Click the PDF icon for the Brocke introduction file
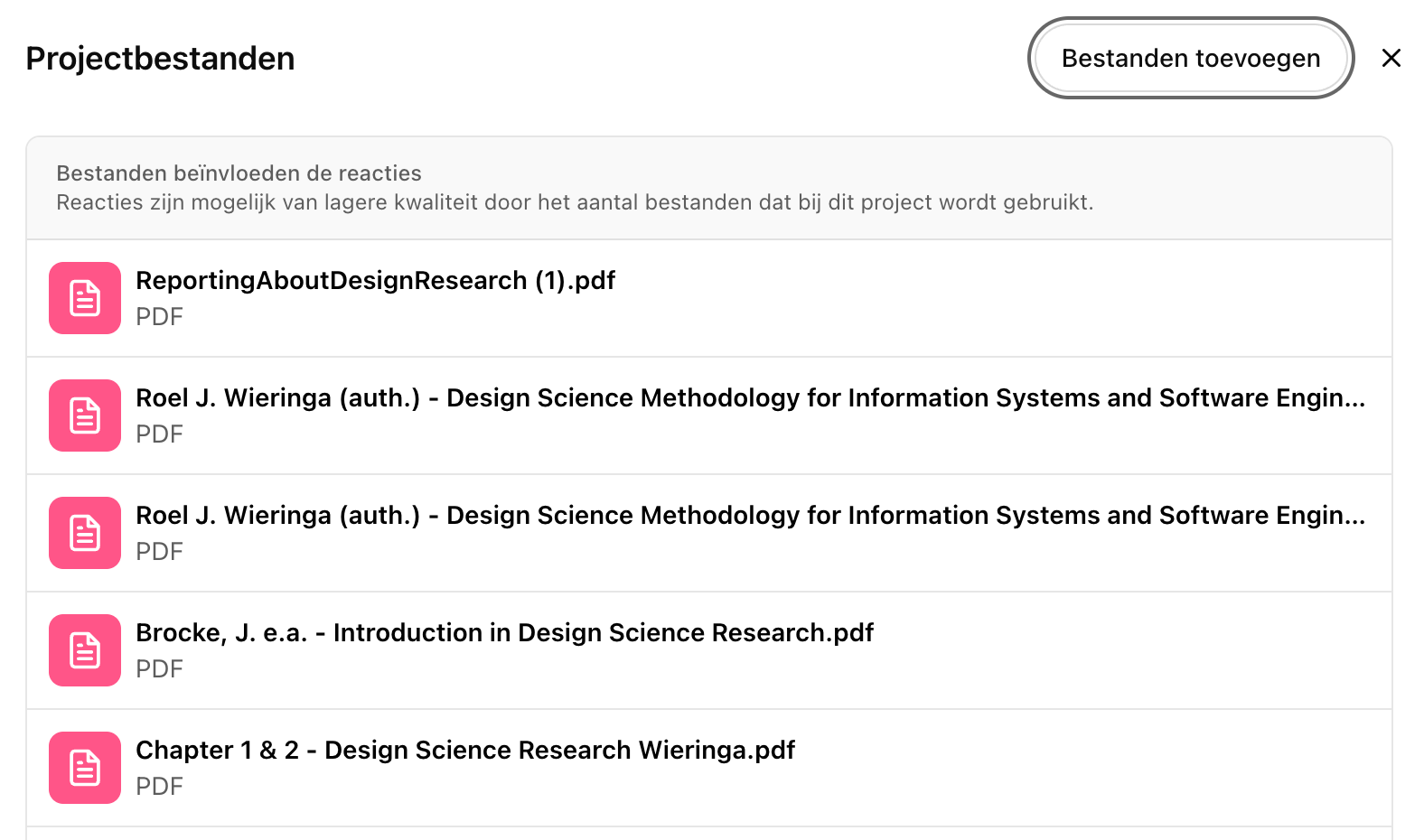1424x840 pixels. coord(84,650)
